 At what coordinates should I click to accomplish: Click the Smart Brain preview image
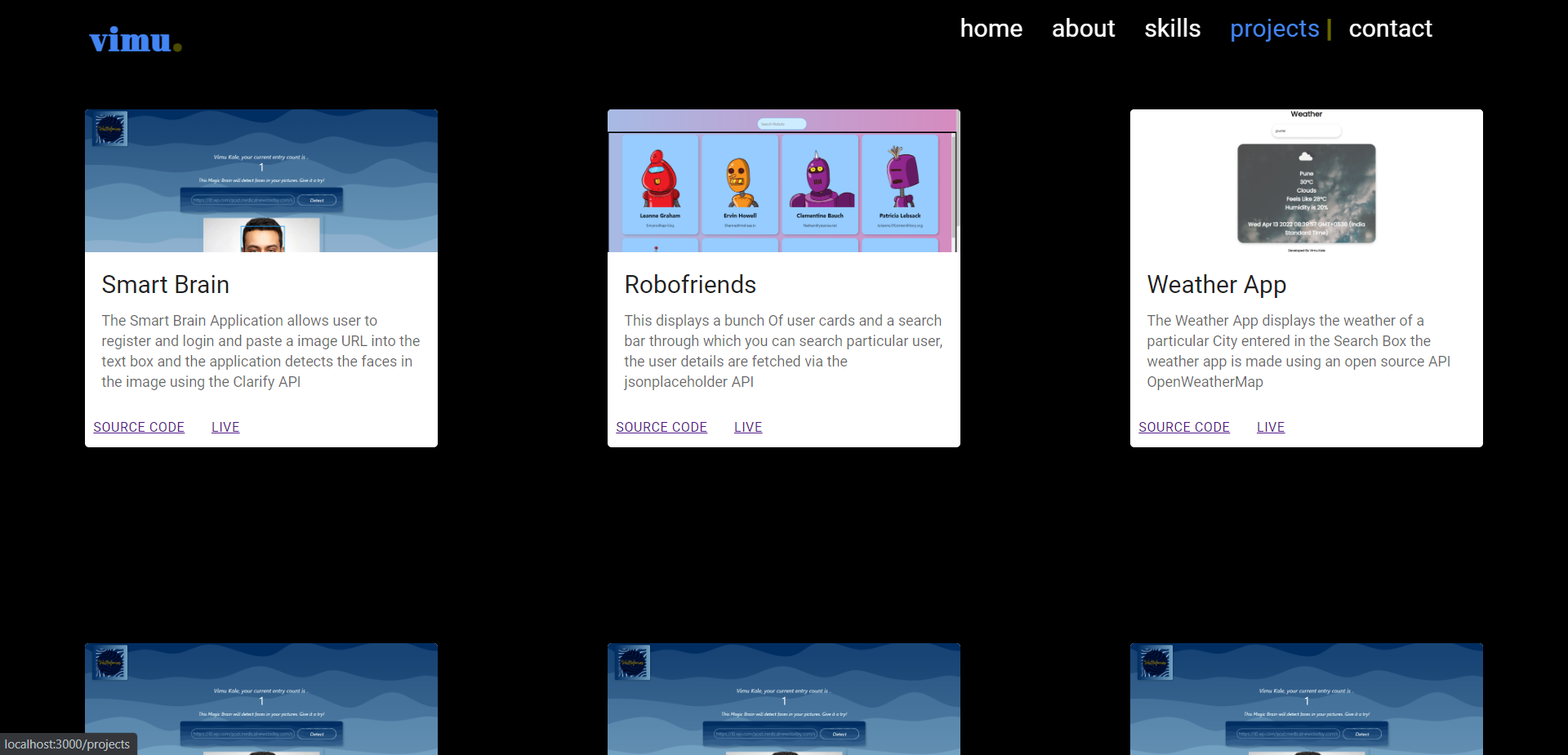coord(261,180)
